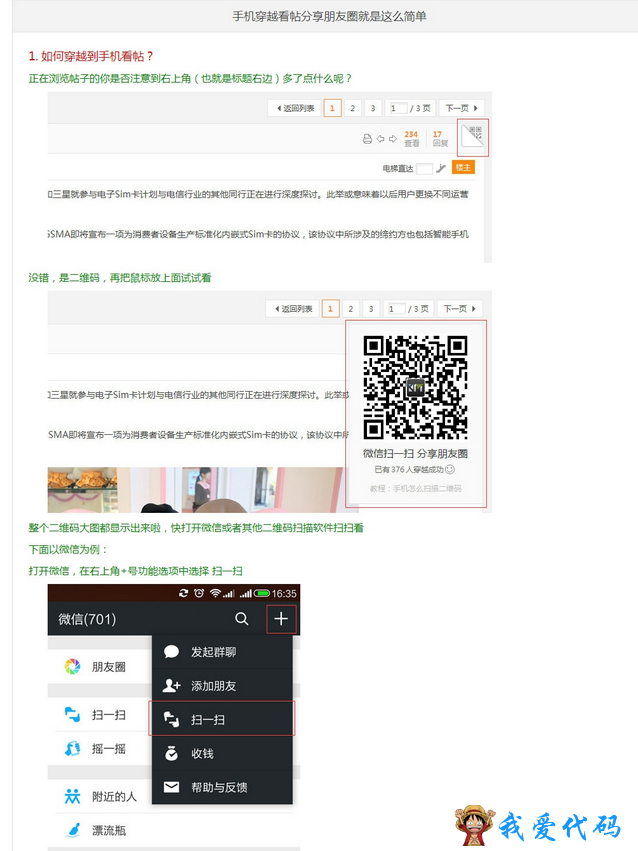Choose 收钱 in the WeChat plus menu

tap(222, 753)
